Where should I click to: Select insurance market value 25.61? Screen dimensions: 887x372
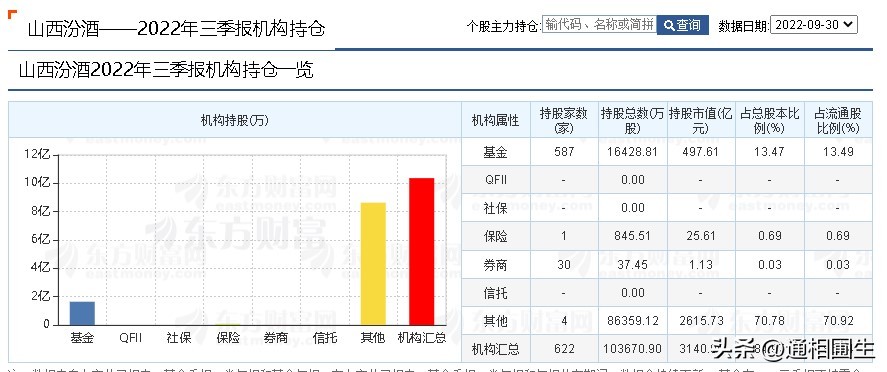click(700, 236)
